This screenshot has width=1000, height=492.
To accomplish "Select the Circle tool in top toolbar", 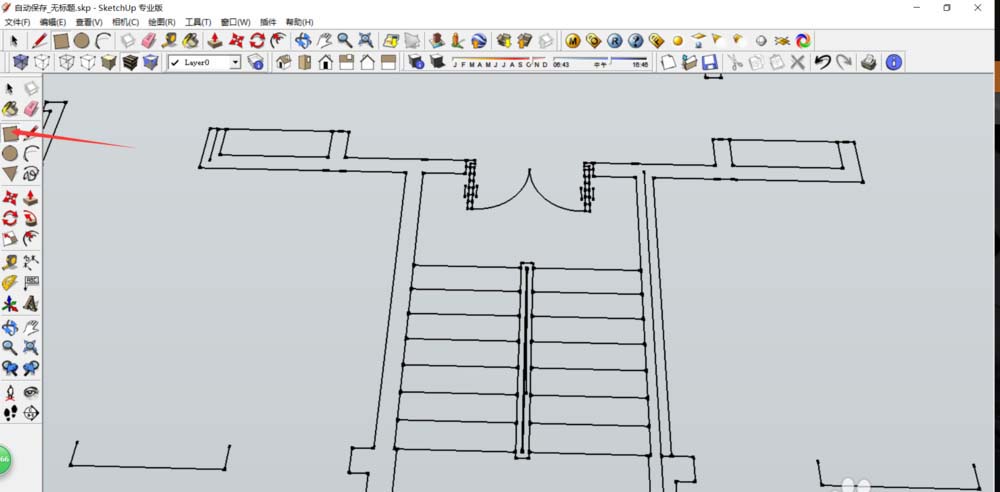I will (82, 41).
